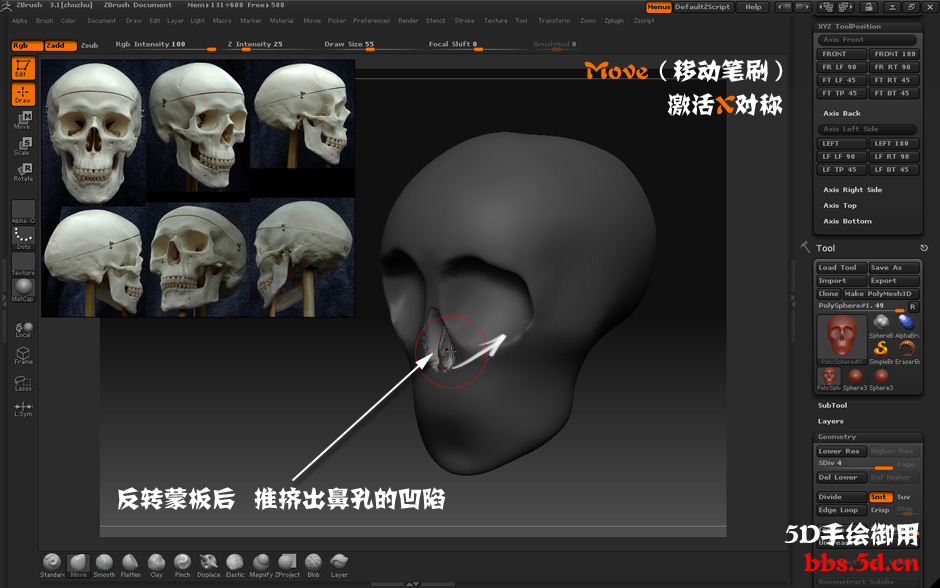Adjust the Rgb Intensity slider
Image resolution: width=940 pixels, height=588 pixels.
[165, 45]
